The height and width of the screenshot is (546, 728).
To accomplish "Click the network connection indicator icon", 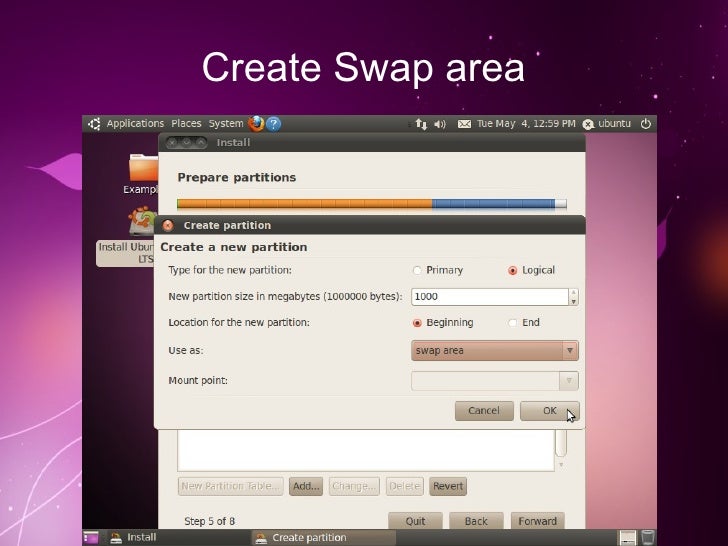I will coord(421,124).
